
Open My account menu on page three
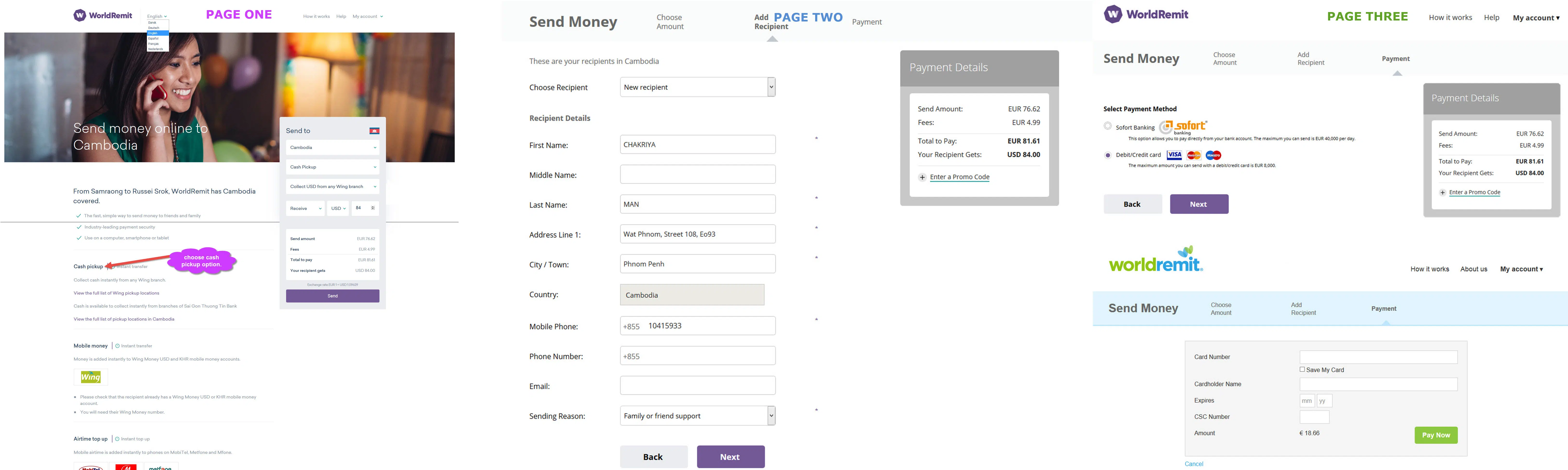pos(1536,18)
